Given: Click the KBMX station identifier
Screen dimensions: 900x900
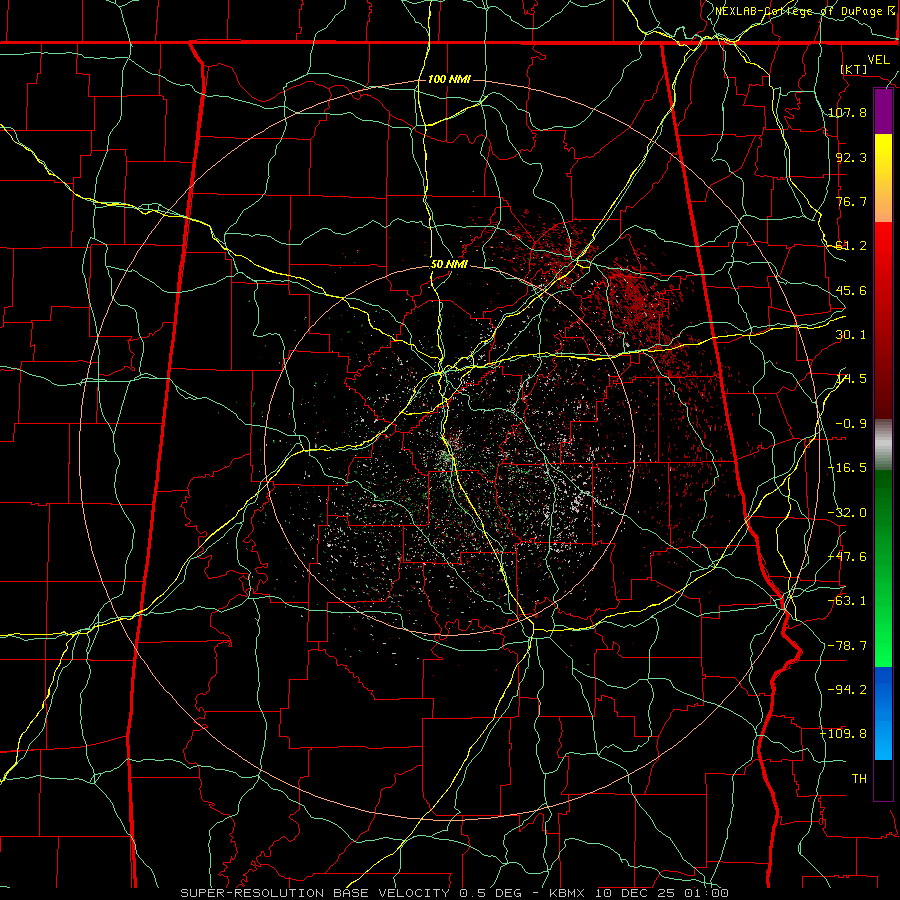Looking at the screenshot, I should [567, 893].
